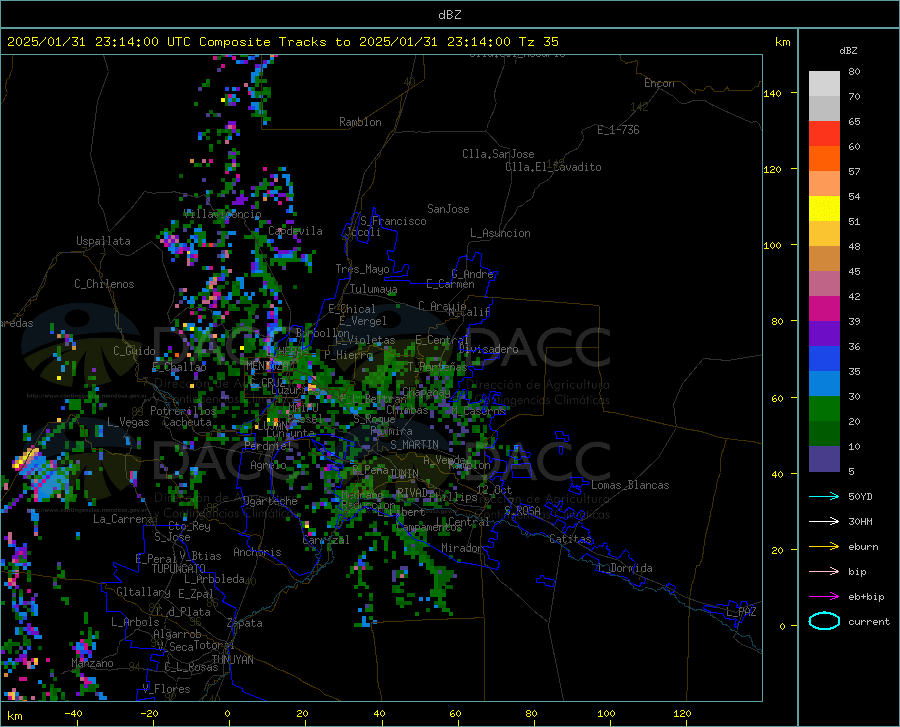Click the Capdevila map label

coord(295,231)
